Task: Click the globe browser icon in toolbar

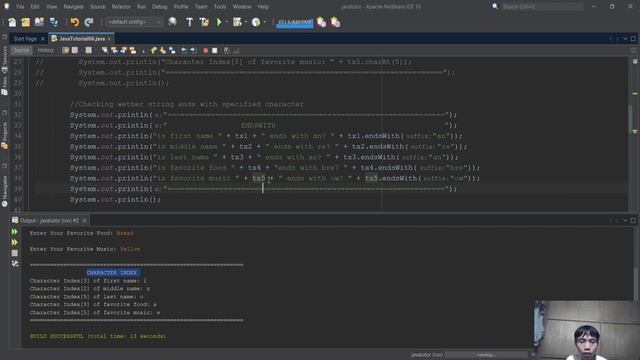Action: pos(172,22)
